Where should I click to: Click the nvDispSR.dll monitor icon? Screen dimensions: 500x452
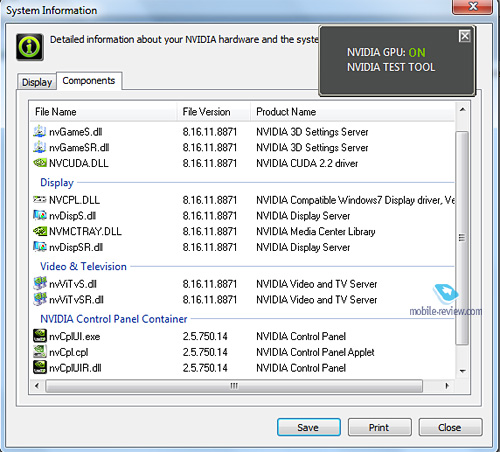[x=40, y=247]
